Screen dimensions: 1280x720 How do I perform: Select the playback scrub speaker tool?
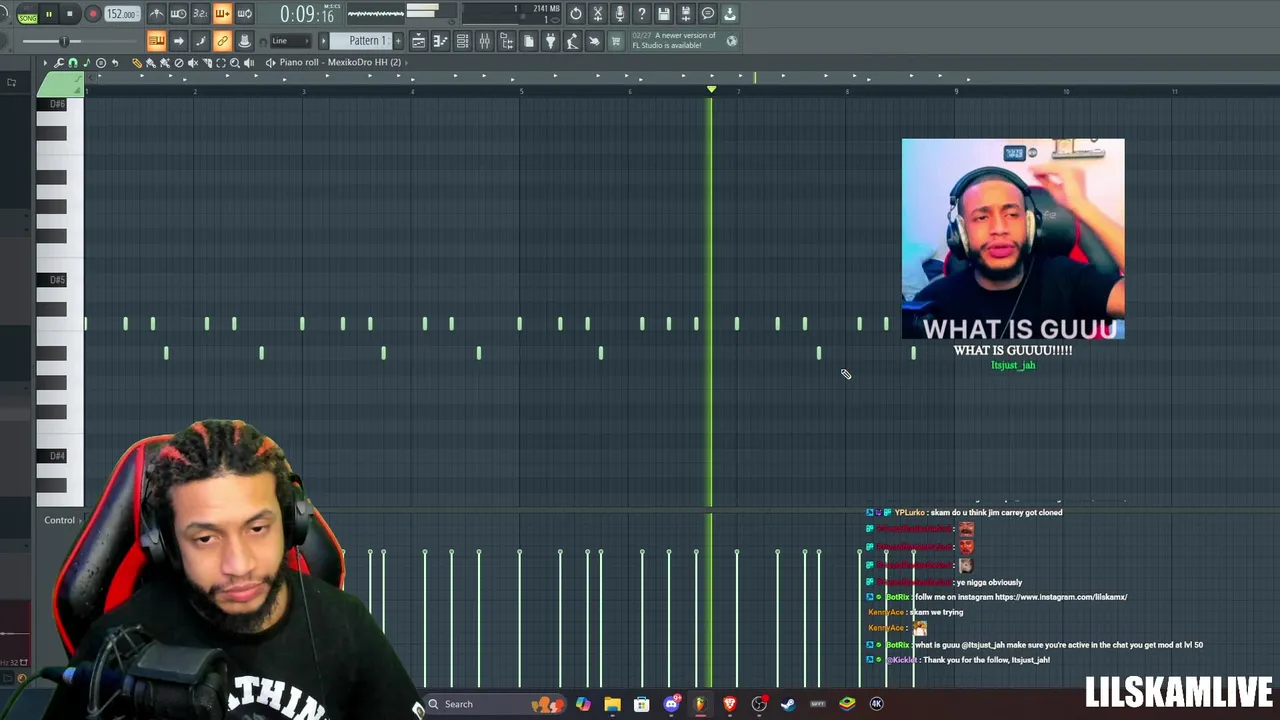(x=249, y=63)
